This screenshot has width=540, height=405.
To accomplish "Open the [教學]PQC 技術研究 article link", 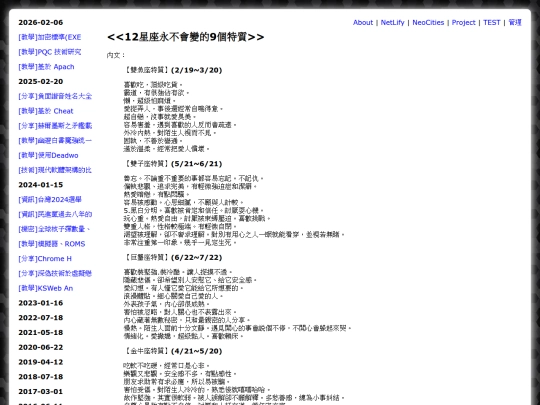I will point(50,52).
